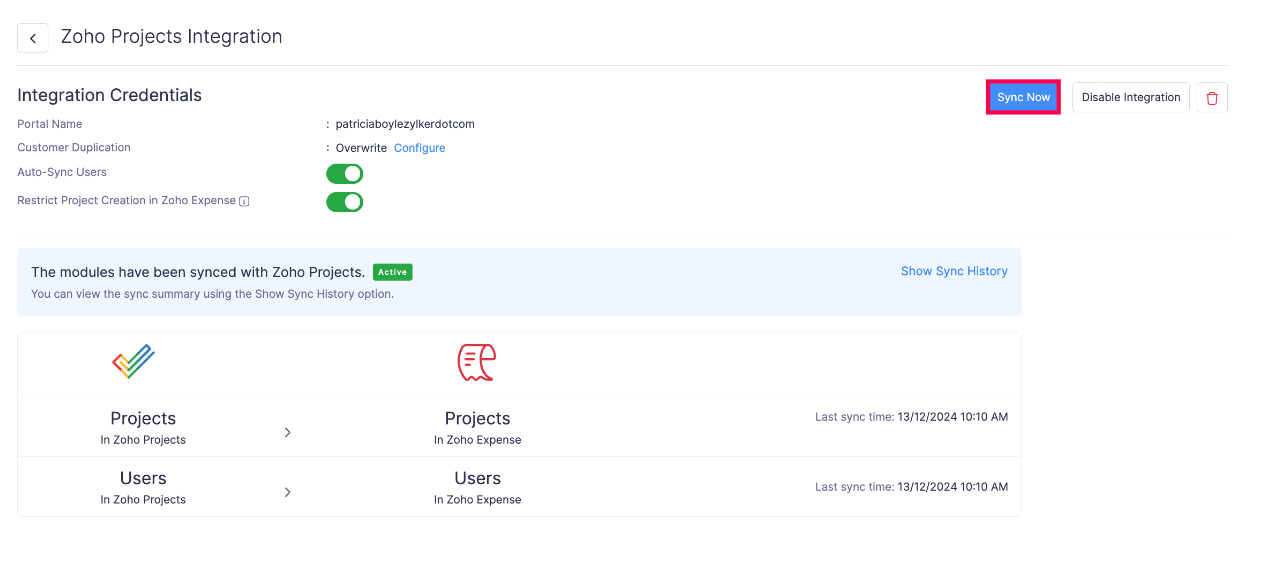Viewport: 1276px width, 572px height.
Task: Click the Zoho Expense receipt logo
Action: 477,362
